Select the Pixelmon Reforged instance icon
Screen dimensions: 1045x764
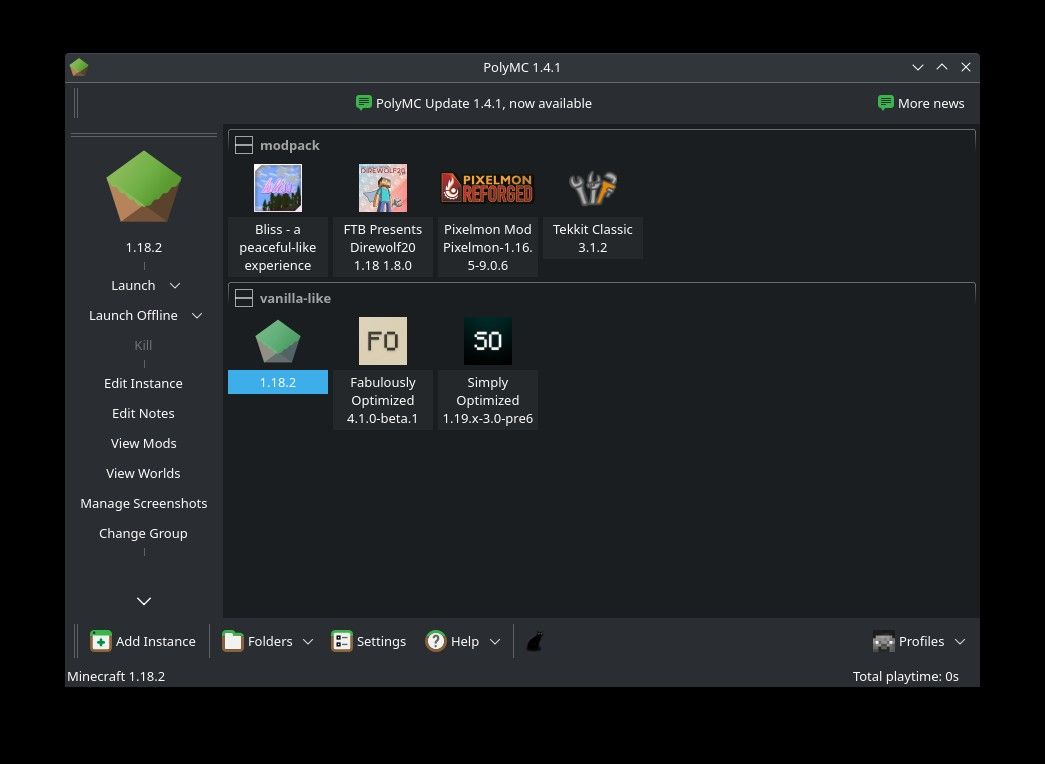pyautogui.click(x=487, y=188)
